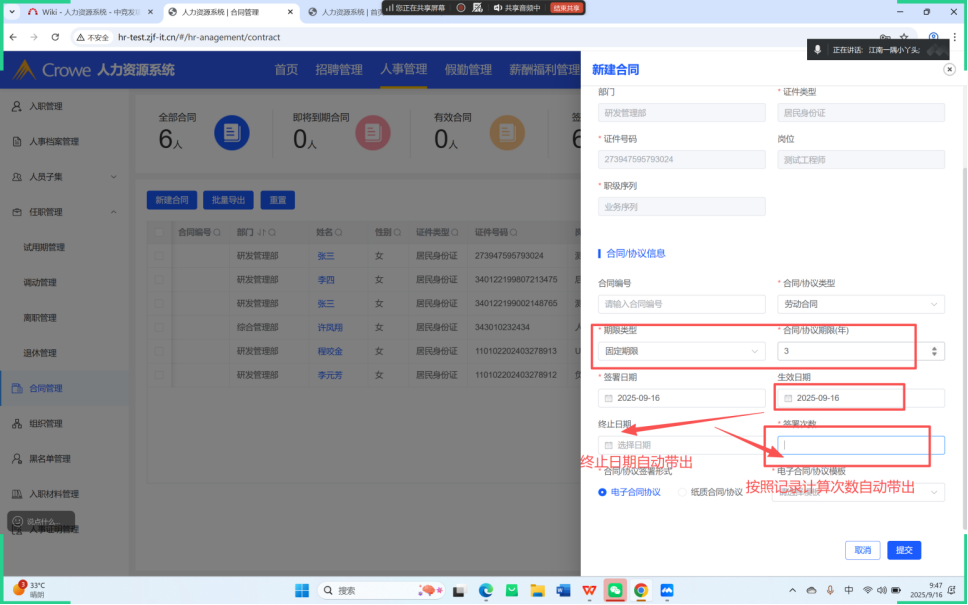The width and height of the screenshot is (968, 605).
Task: Show hidden tray icons via the chevron
Action: pos(793,591)
